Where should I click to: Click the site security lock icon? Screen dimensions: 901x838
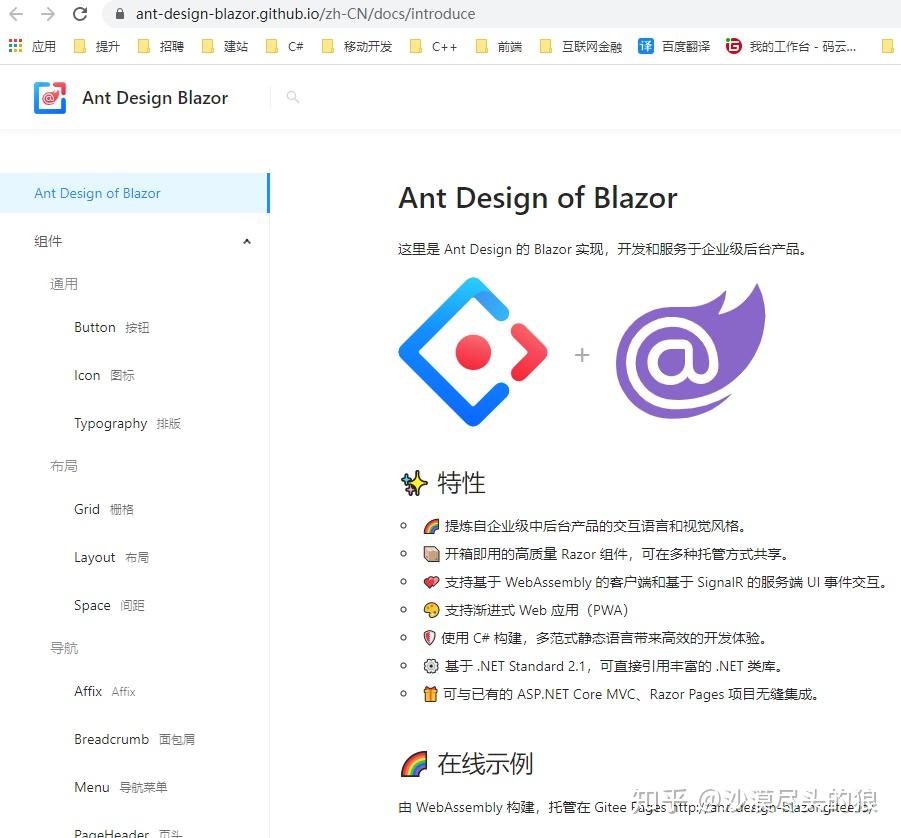(x=119, y=14)
